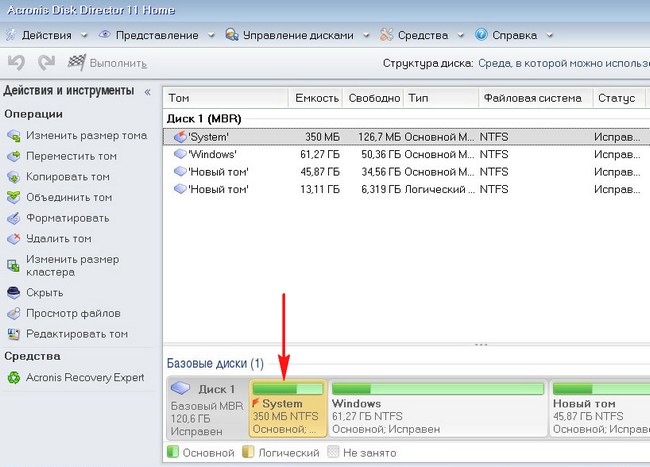The height and width of the screenshot is (467, 650).
Task: Sort by the Свободно column header
Action: tap(374, 98)
